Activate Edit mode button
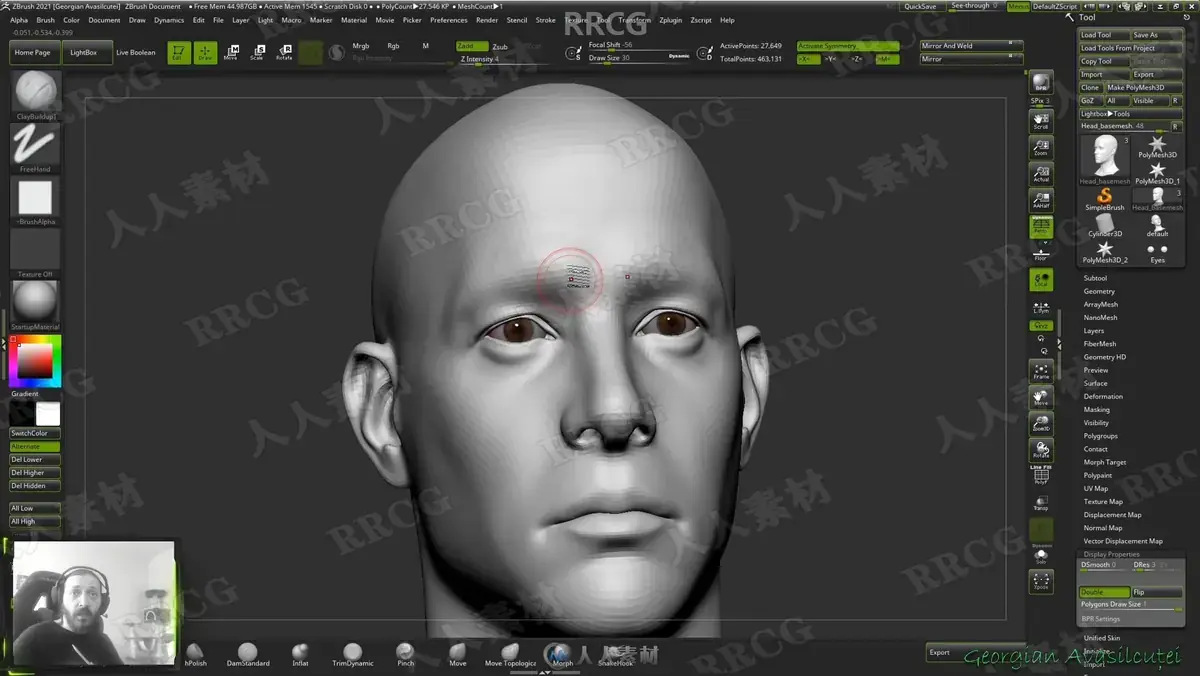Screen dimensions: 1200x676 (x=179, y=53)
